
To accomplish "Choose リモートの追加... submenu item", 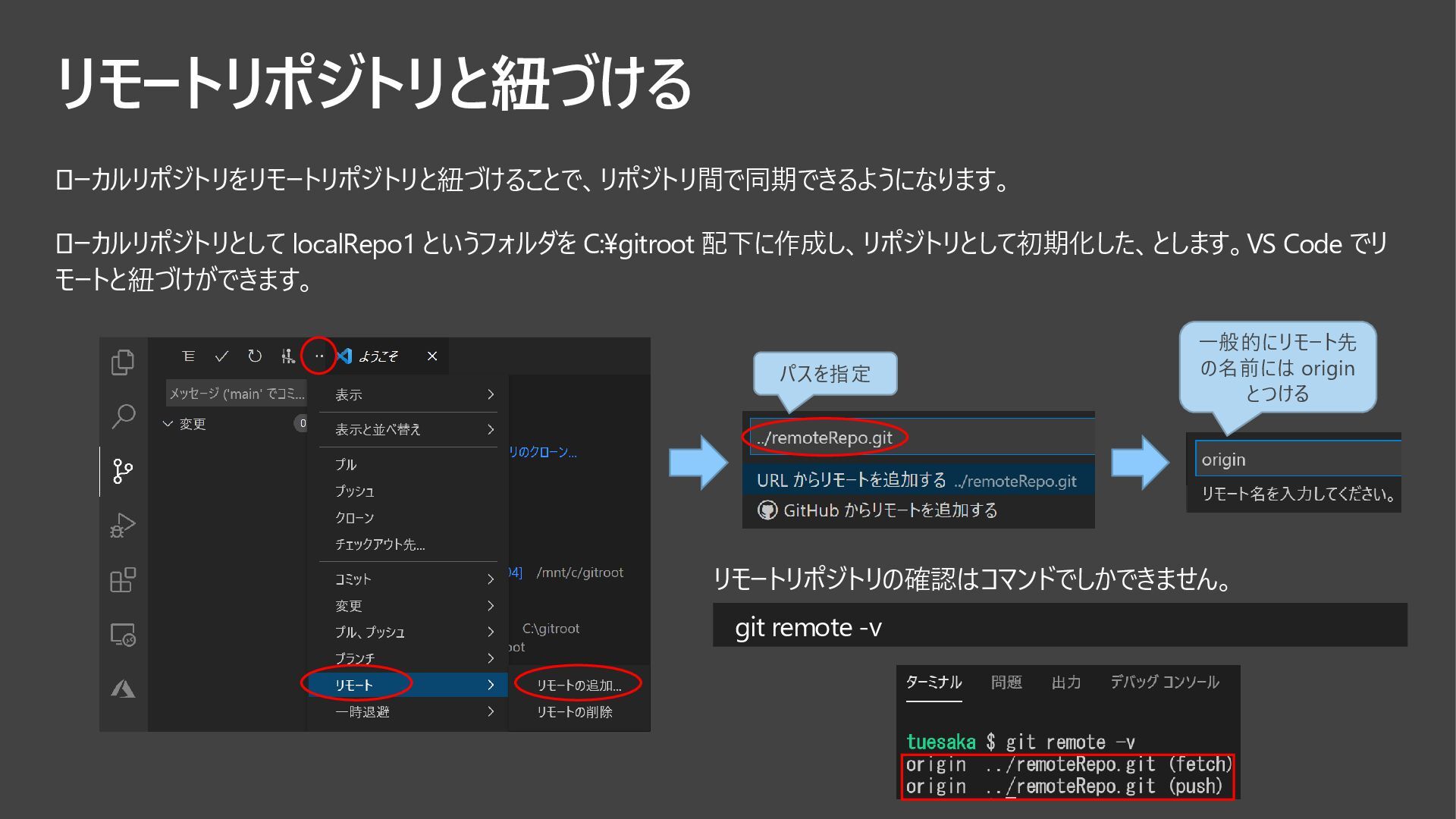I will (578, 685).
